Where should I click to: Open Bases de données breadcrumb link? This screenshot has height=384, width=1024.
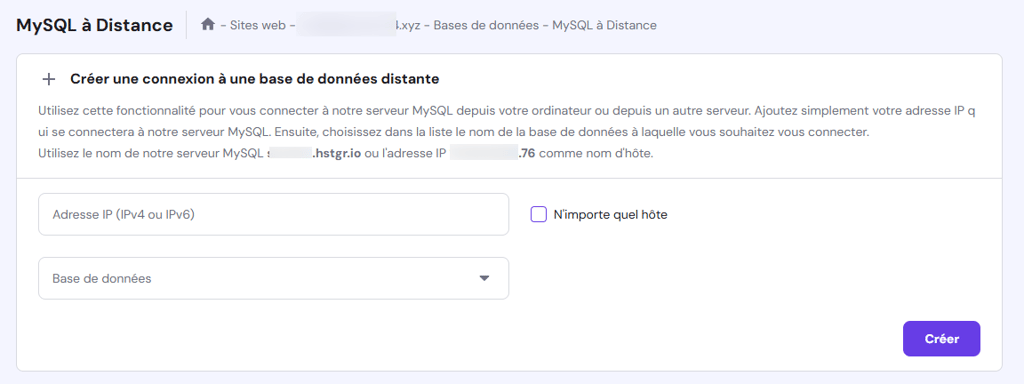(487, 25)
